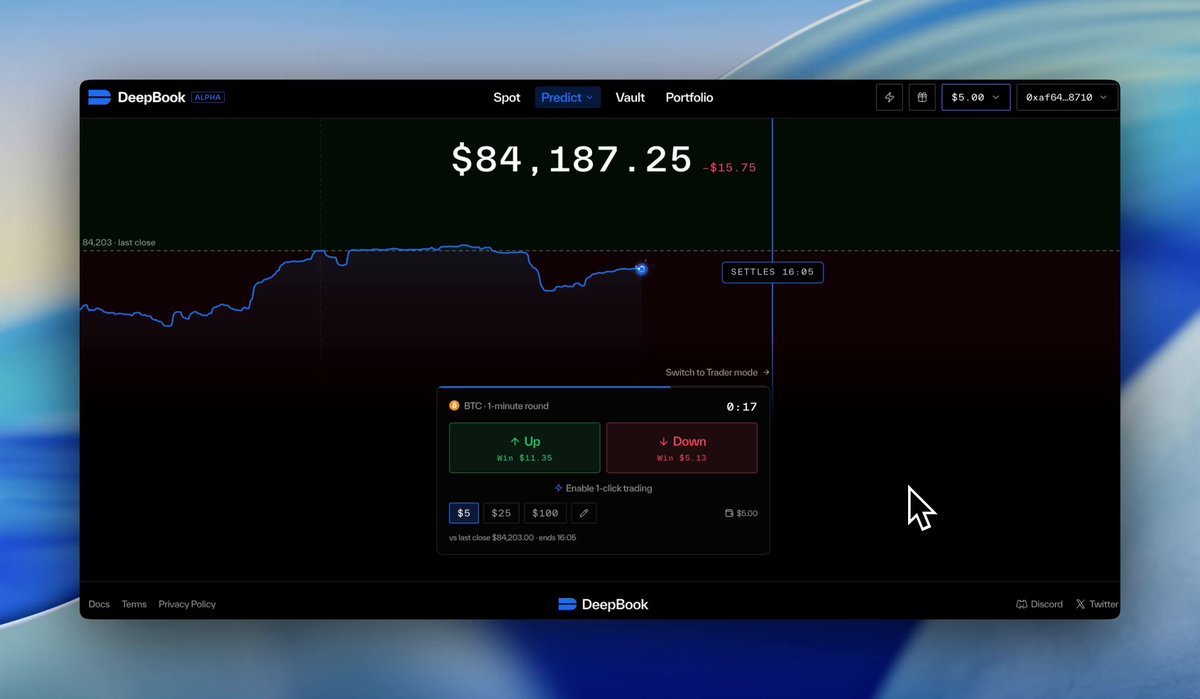1200x699 pixels.
Task: Enable 1-click trading
Action: 603,488
